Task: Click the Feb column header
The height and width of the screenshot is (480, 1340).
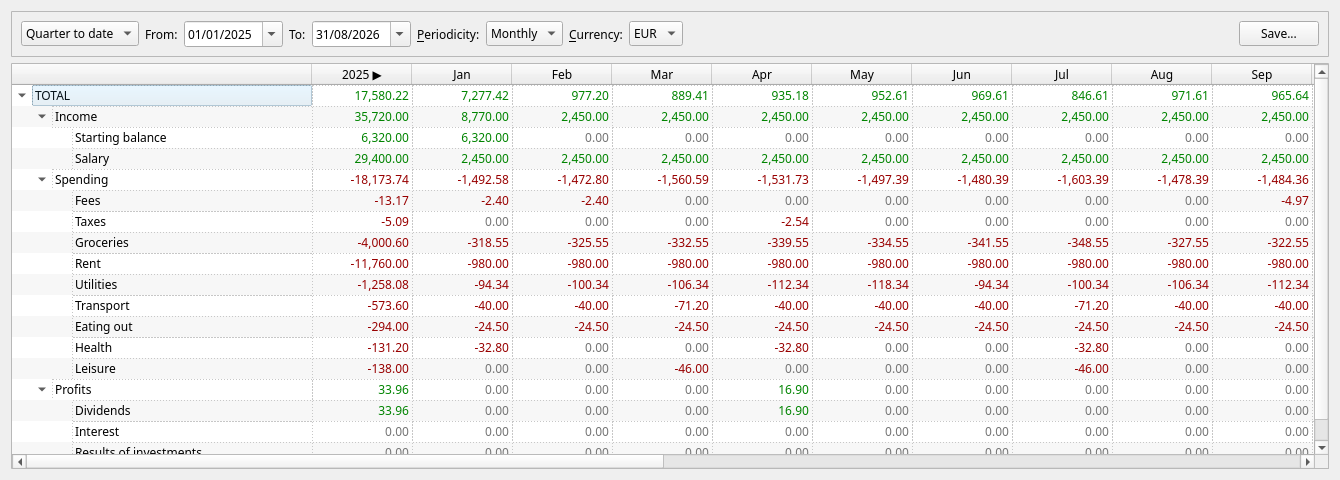Action: click(561, 74)
